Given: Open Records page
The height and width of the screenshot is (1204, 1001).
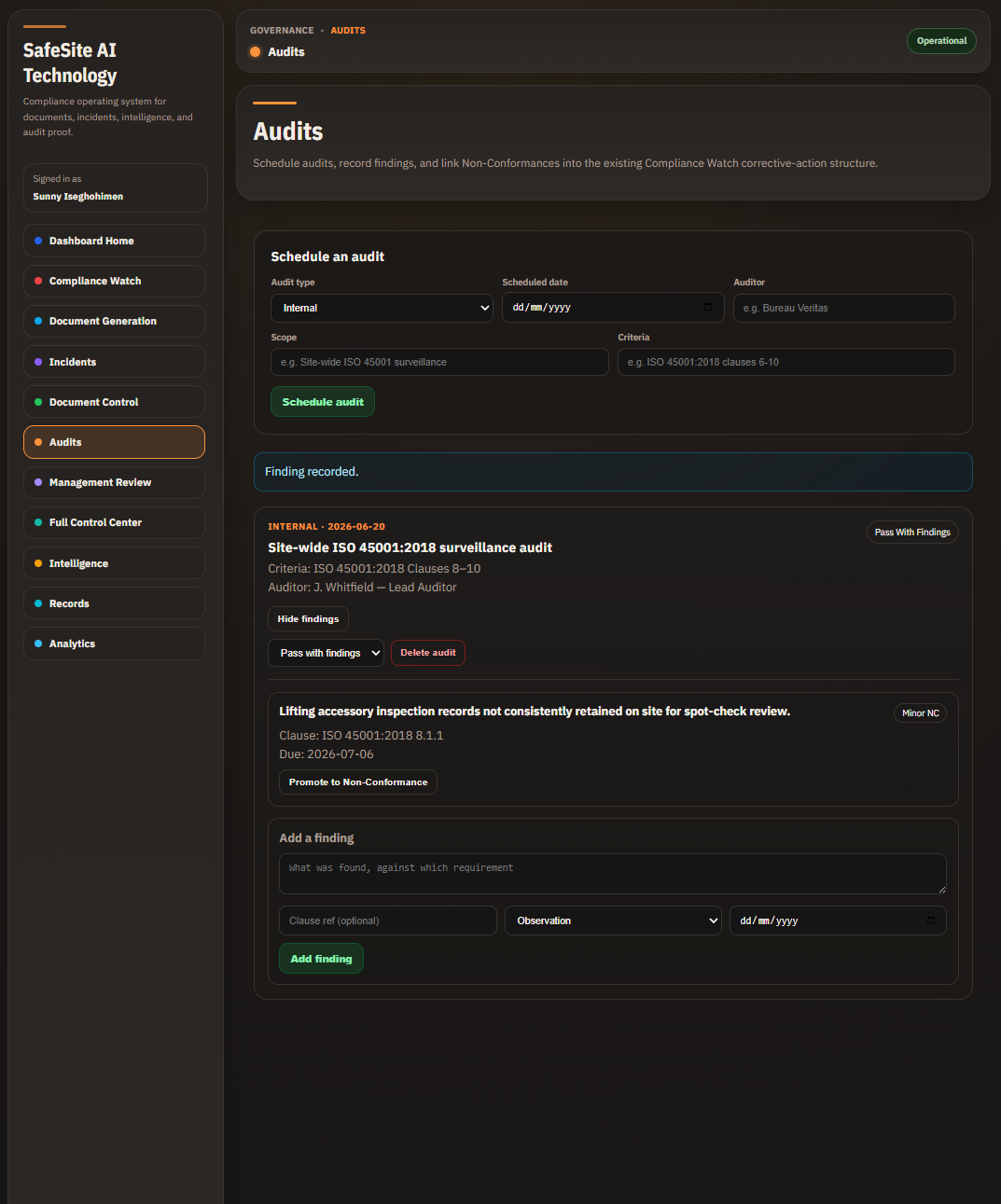Looking at the screenshot, I should 114,603.
